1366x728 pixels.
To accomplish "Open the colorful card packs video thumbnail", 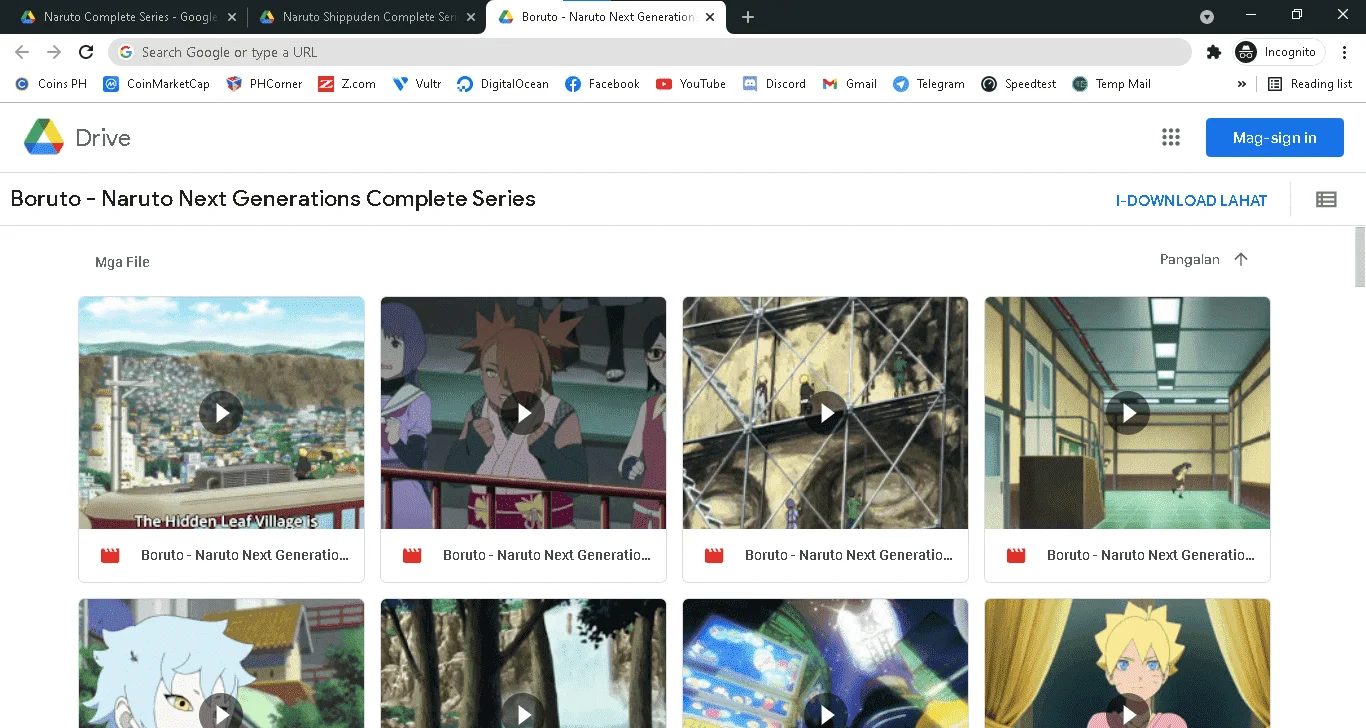I will (825, 663).
